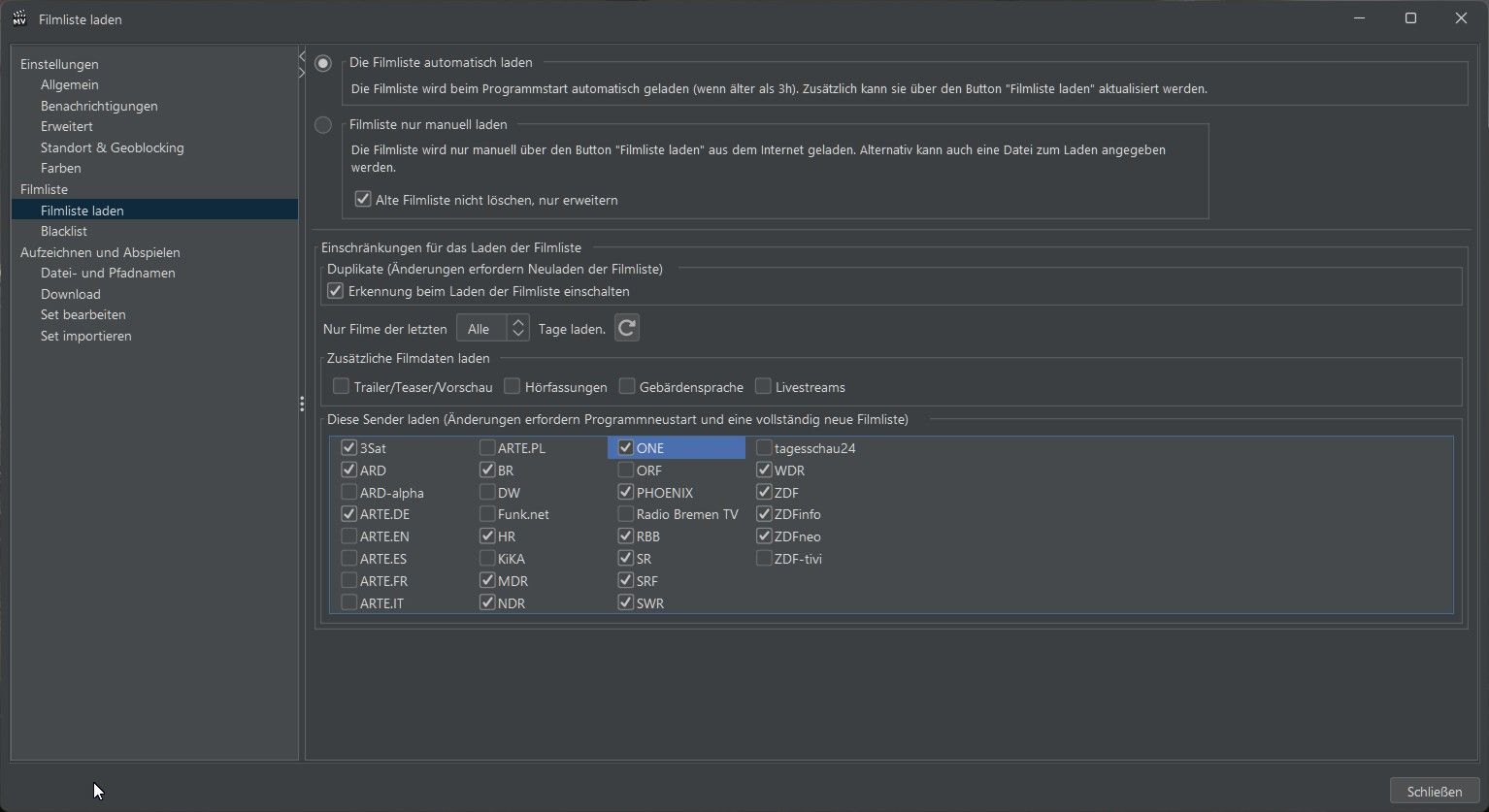Screen dimensions: 1489x812
Task: Select 'Set bearbeiten' in sidebar
Action: coord(83,314)
